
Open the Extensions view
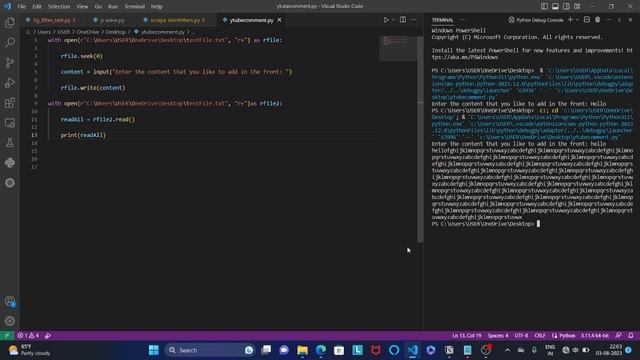click(x=10, y=102)
